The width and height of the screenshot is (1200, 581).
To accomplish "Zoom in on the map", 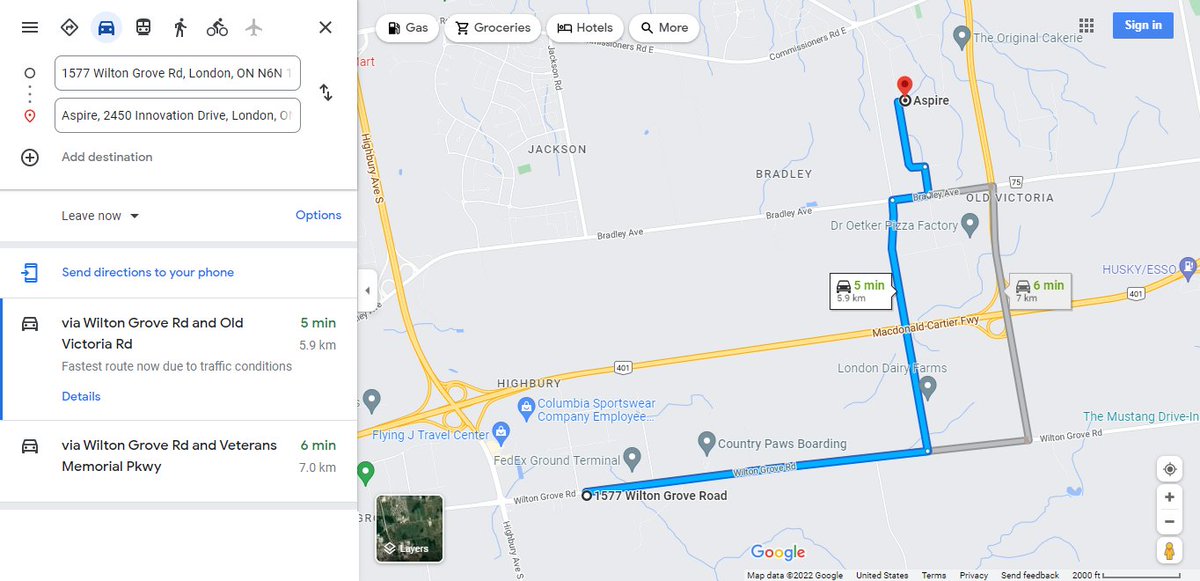I will (1169, 497).
